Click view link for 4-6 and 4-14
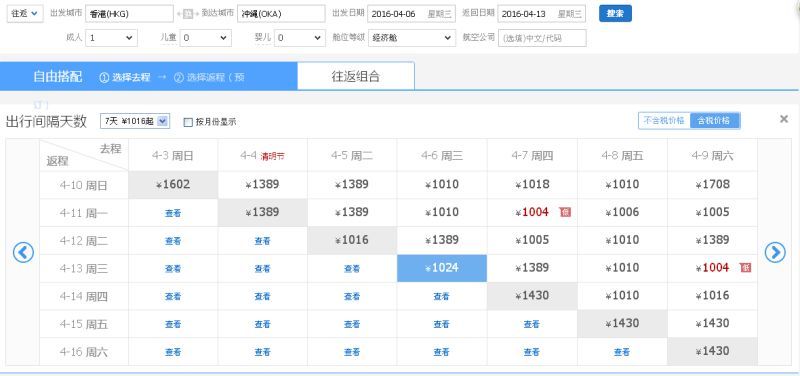Viewport: 800px width, 376px height. (442, 296)
